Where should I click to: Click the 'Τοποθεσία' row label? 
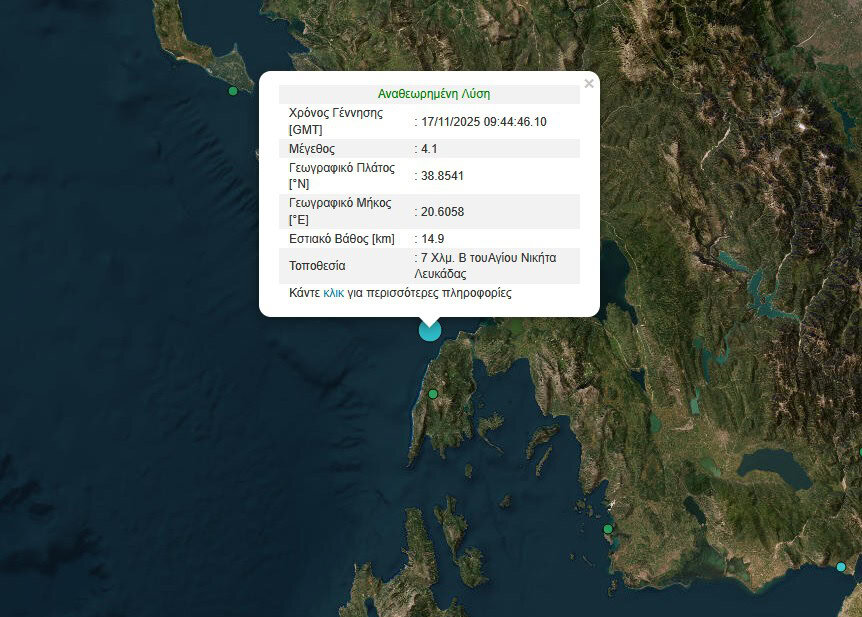(317, 266)
